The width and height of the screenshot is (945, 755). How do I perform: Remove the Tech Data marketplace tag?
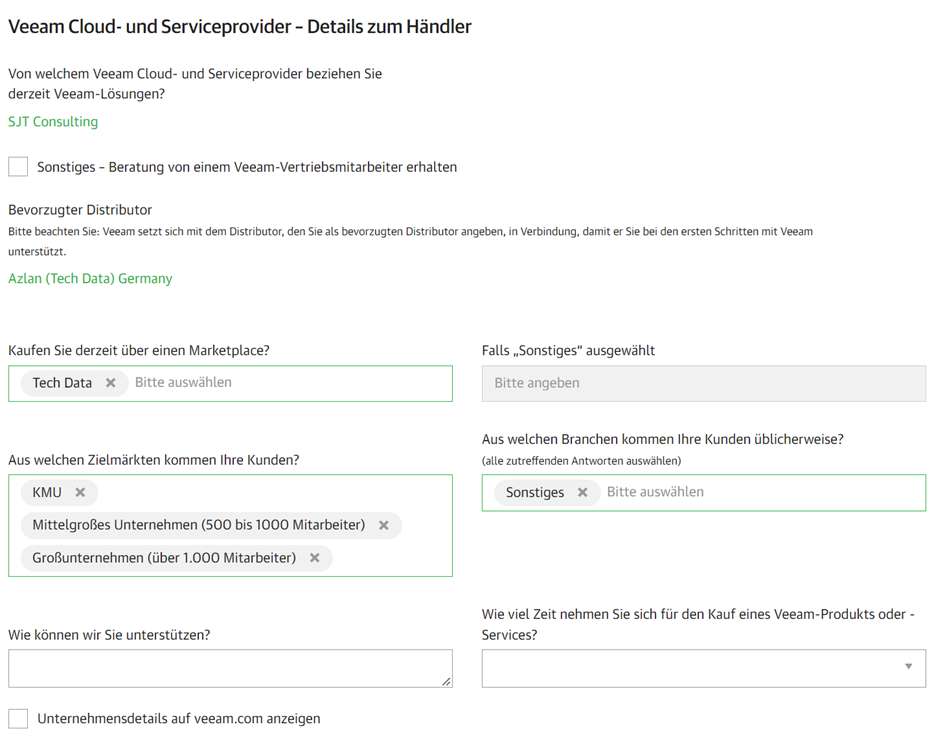pyautogui.click(x=111, y=383)
